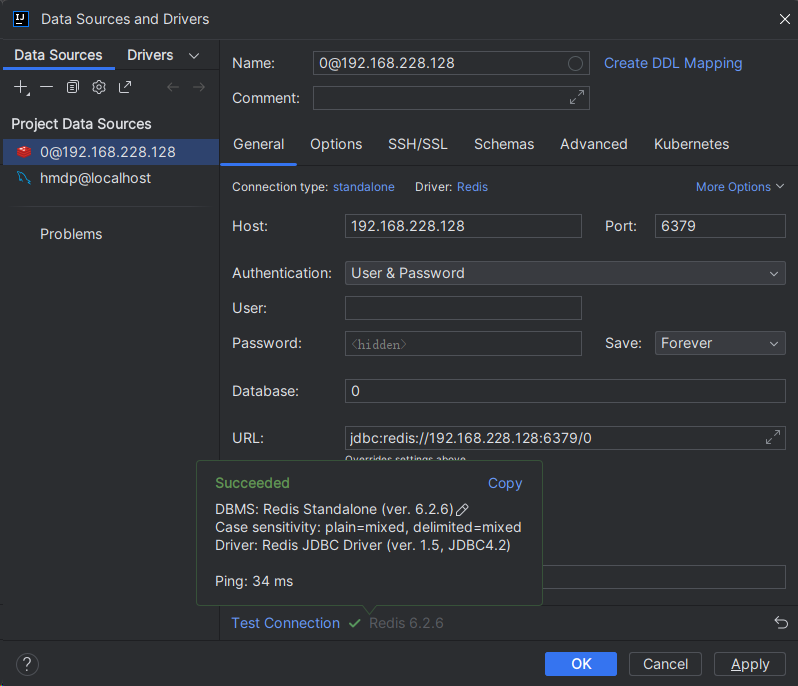Click Redis 6.2.6 status text
Image resolution: width=798 pixels, height=686 pixels.
pyautogui.click(x=406, y=623)
